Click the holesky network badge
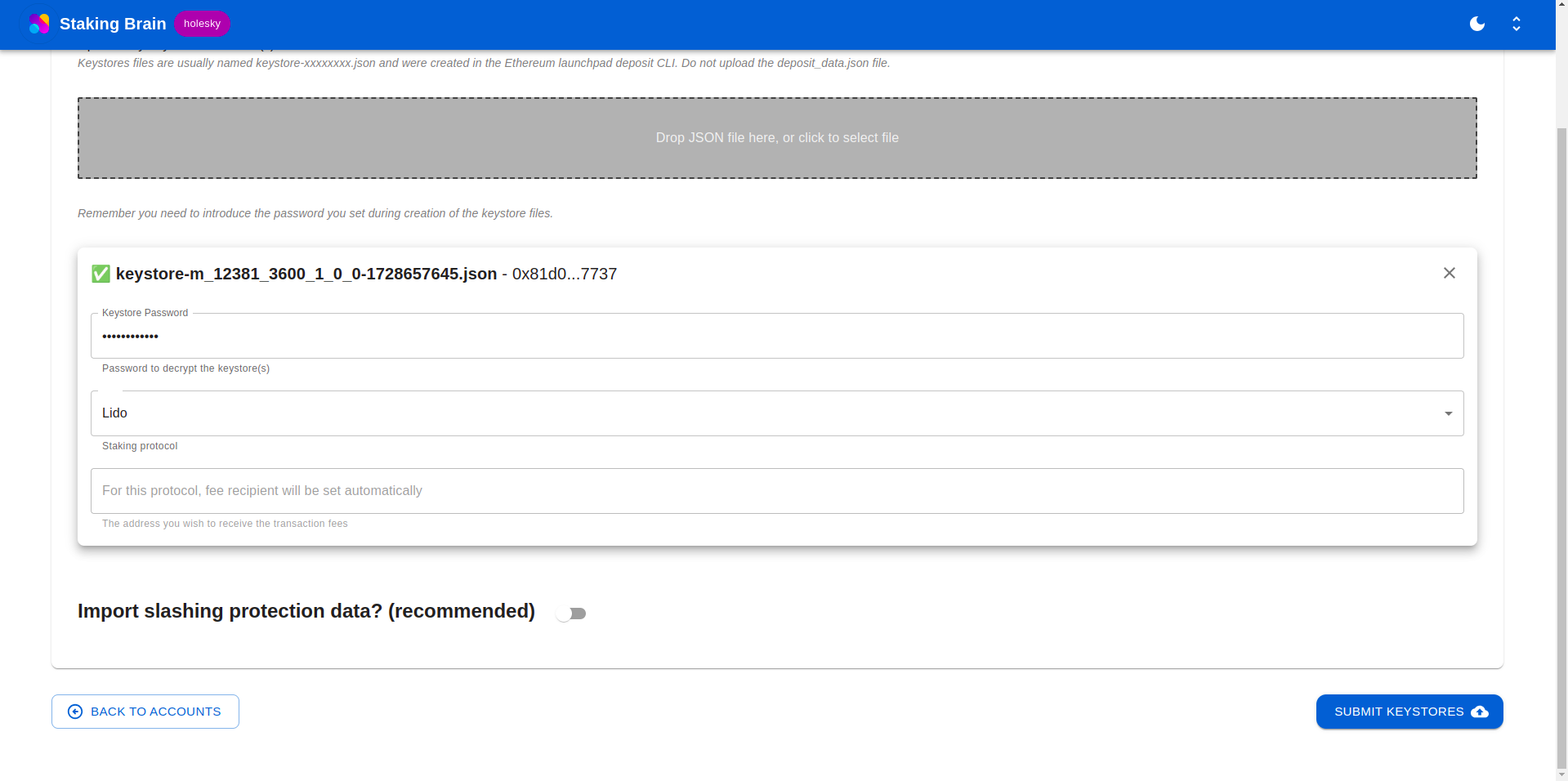The image size is (1568, 781). pos(201,24)
